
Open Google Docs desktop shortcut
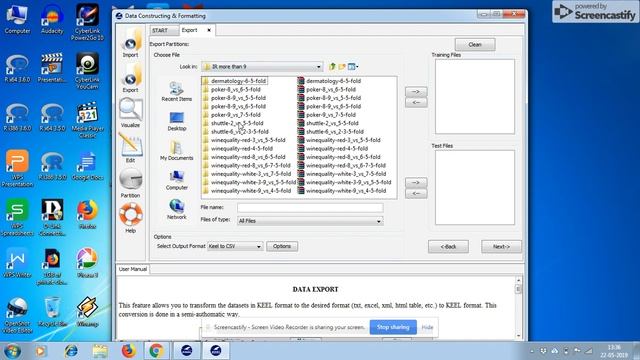87,166
